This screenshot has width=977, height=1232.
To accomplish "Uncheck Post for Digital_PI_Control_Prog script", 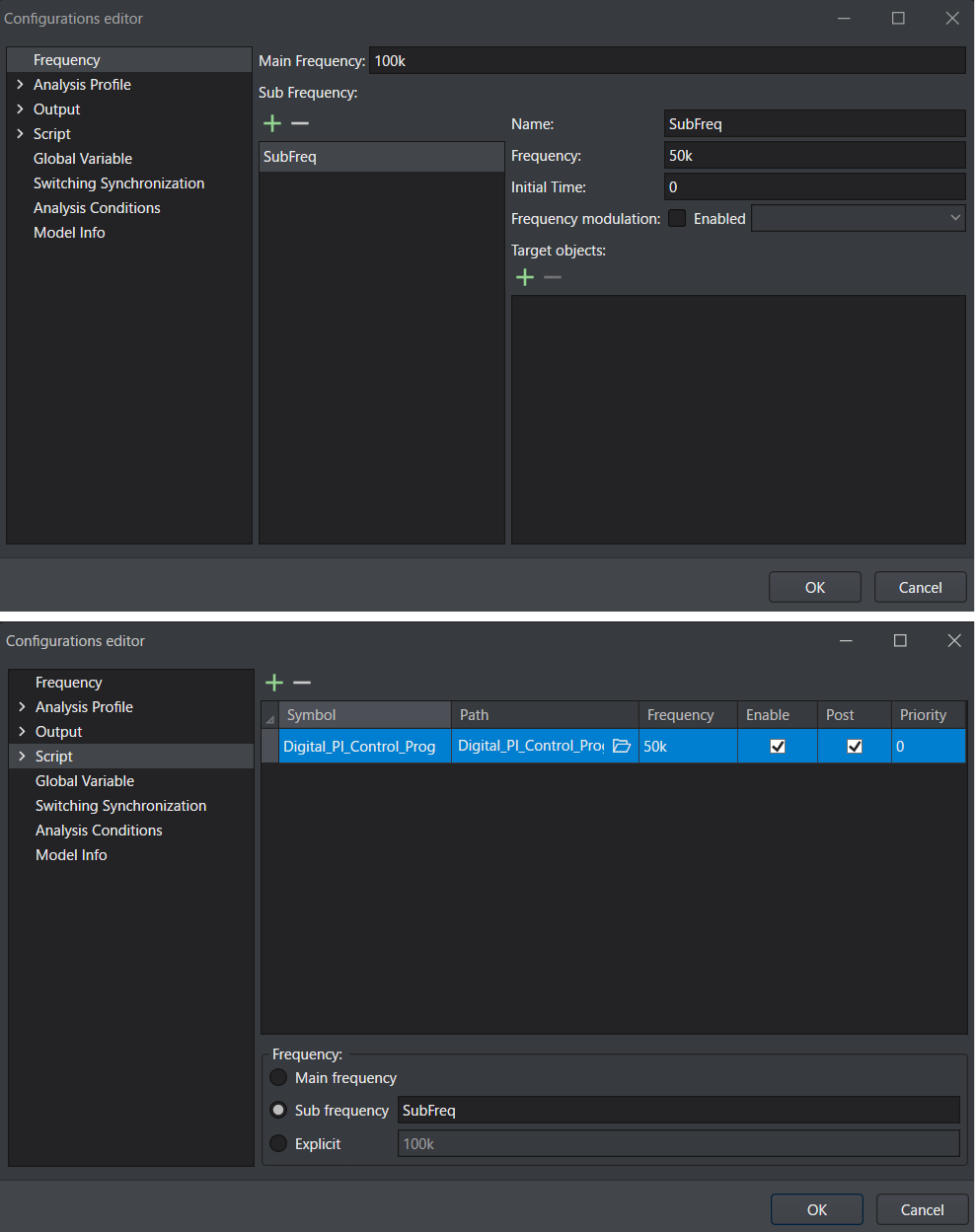I will click(855, 746).
